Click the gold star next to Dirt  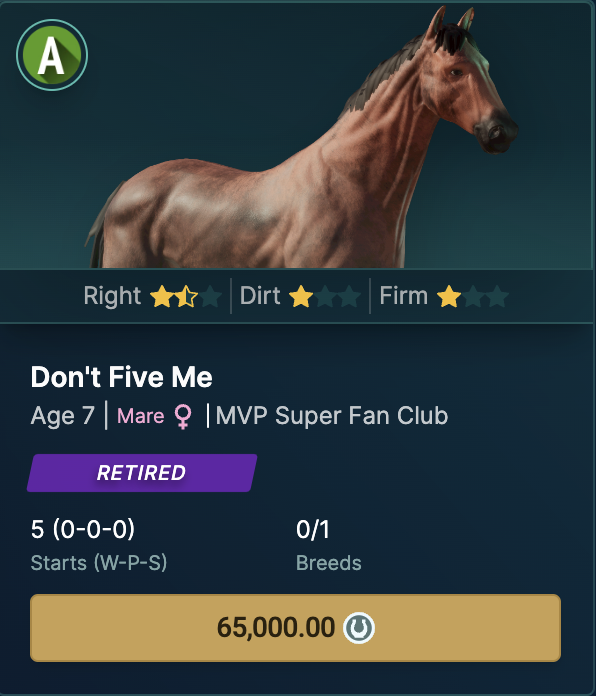pos(301,297)
